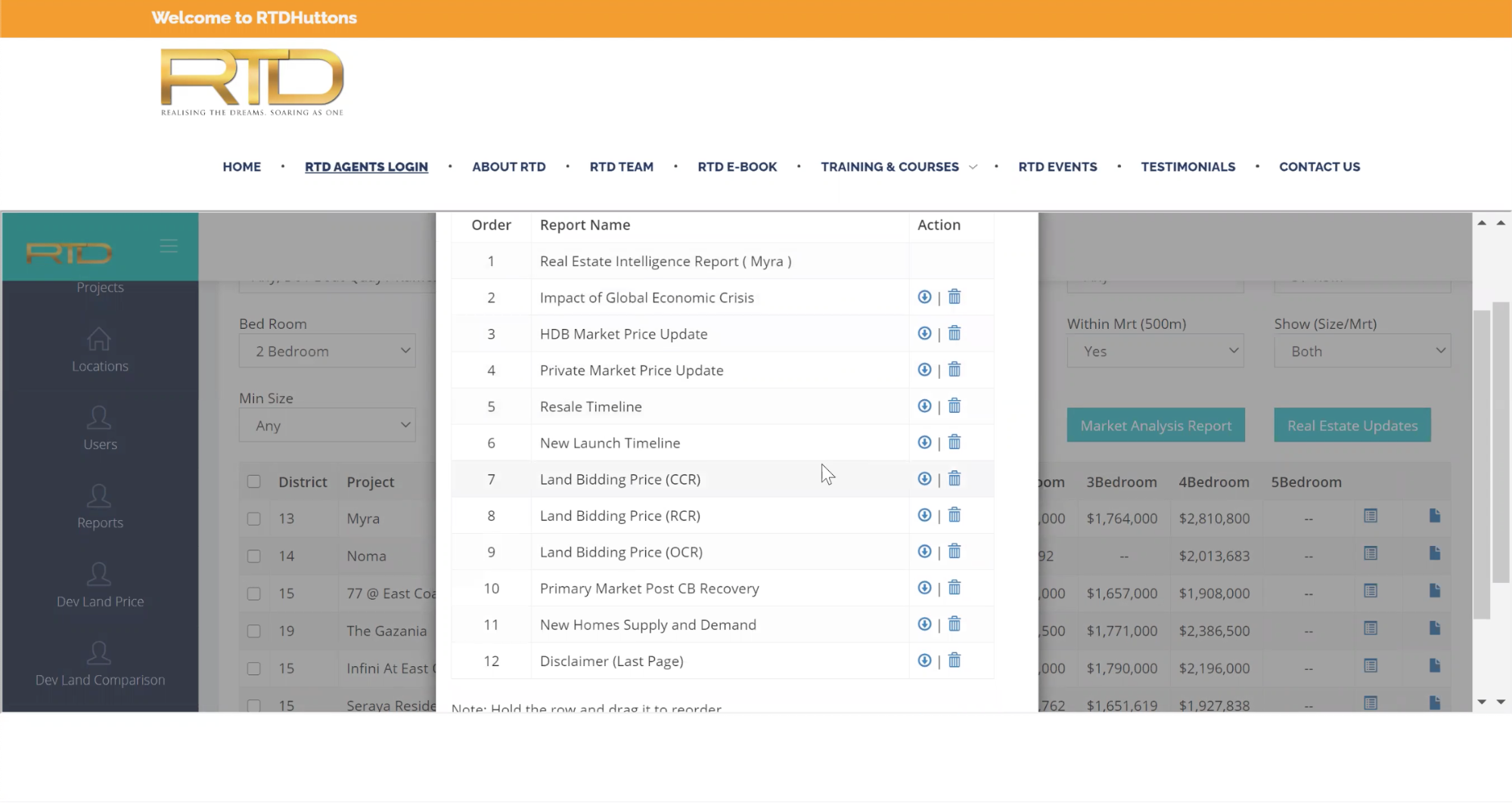Toggle the sidebar hamburger menu
Screen dimensions: 1512x803
point(169,246)
